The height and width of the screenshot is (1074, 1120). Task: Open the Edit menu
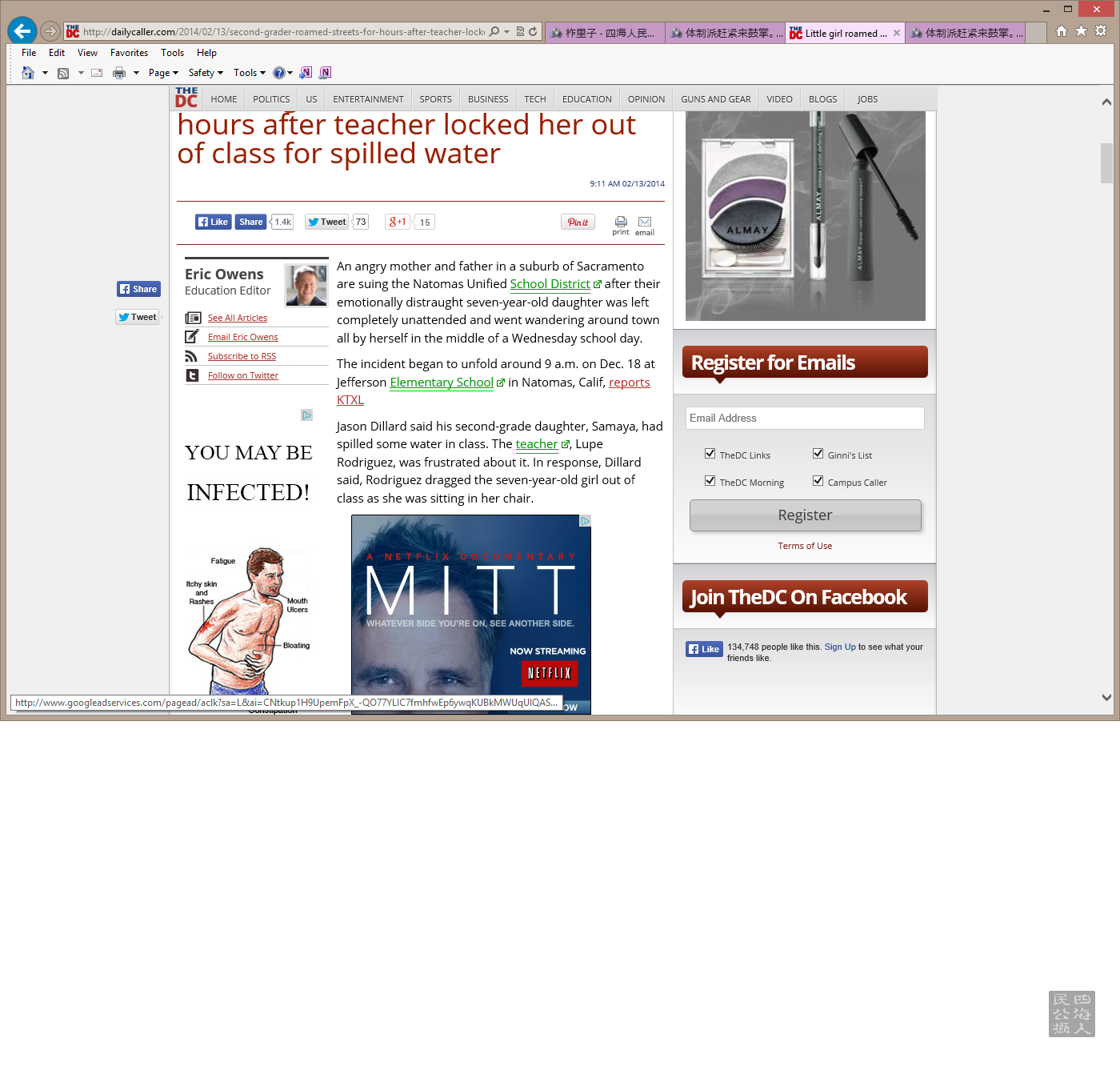(57, 53)
